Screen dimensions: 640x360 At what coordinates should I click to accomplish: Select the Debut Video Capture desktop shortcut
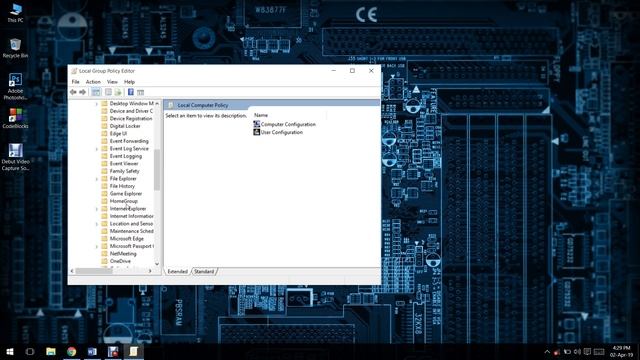(16, 157)
